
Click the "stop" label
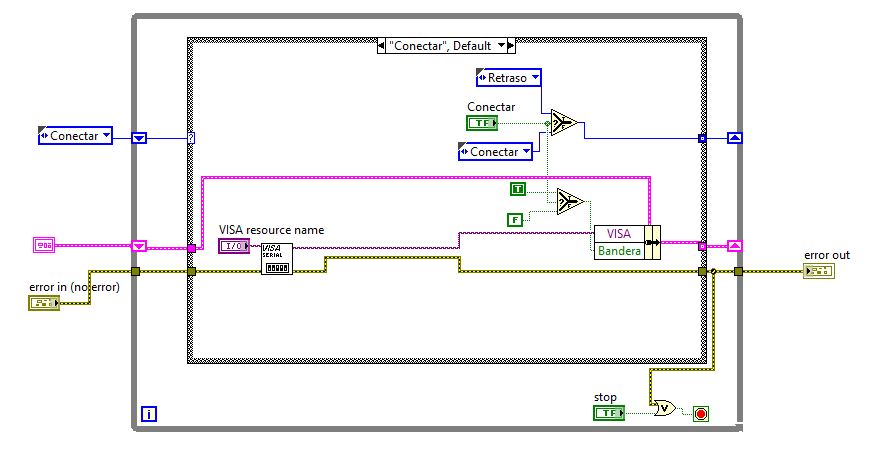click(605, 397)
